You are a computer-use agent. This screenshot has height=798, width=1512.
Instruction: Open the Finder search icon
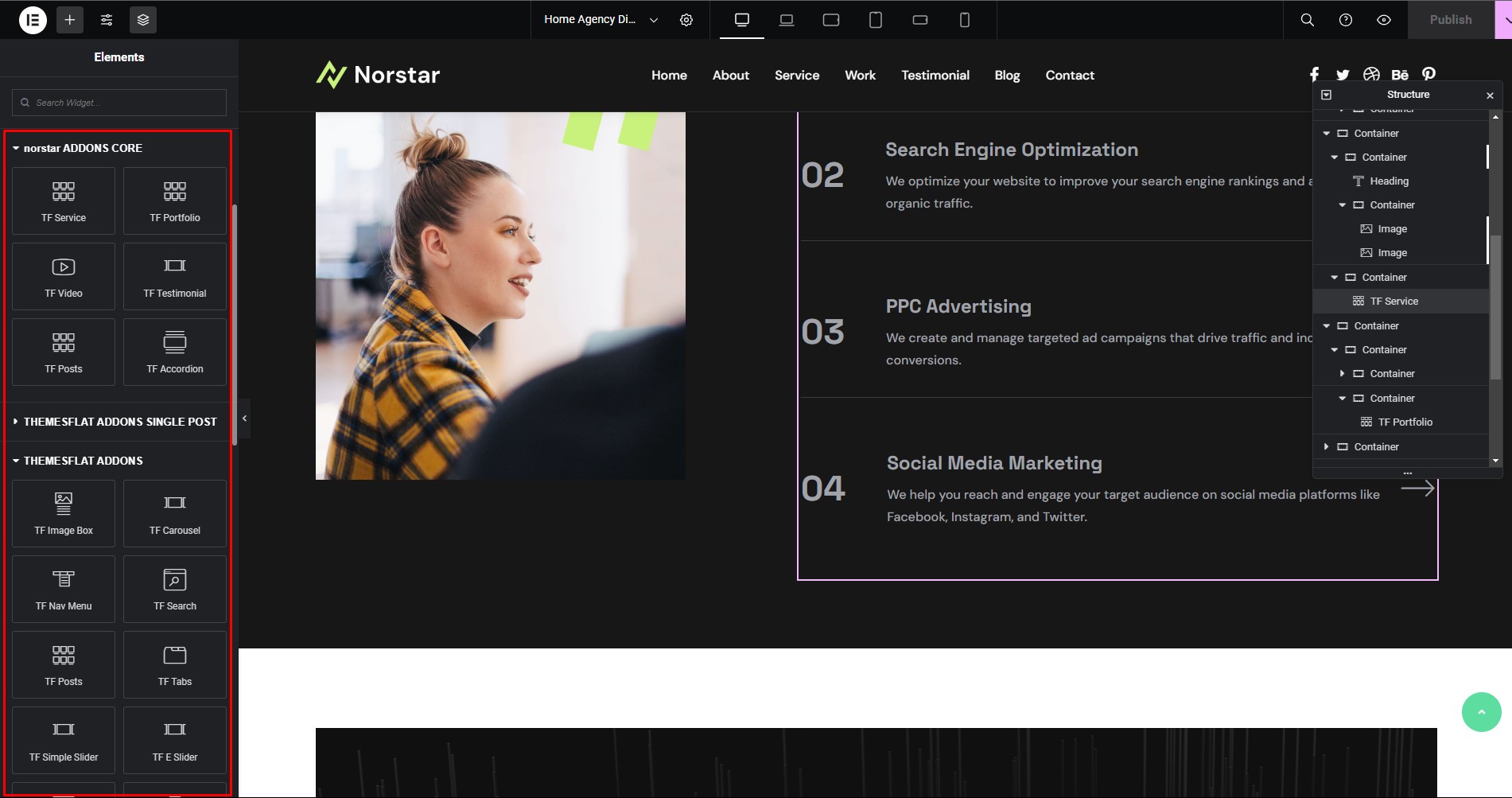coord(1308,20)
